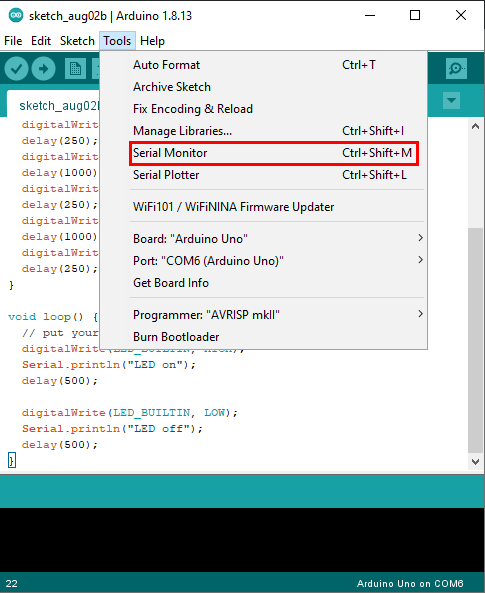Click "Arduino Uno on COM6" status text
The image size is (485, 593).
tap(410, 584)
